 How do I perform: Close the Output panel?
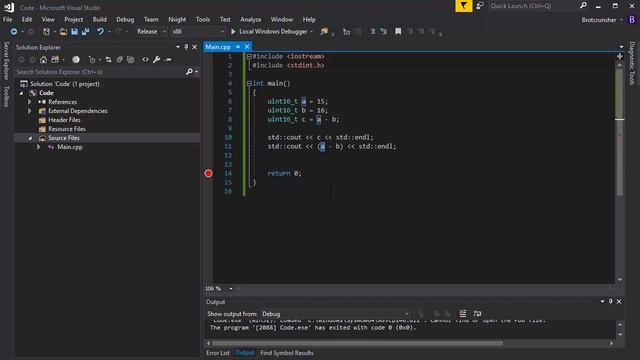point(619,302)
